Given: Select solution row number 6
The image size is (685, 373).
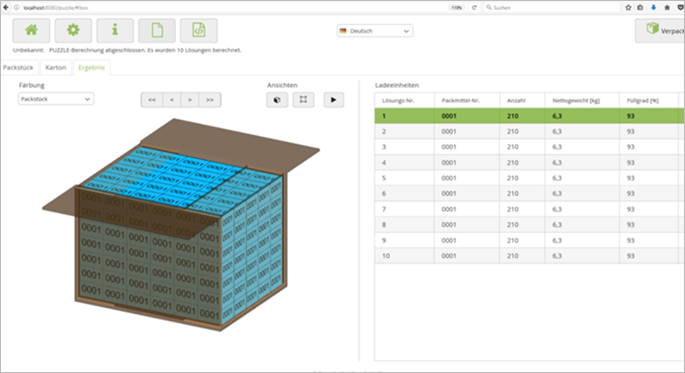Looking at the screenshot, I should pos(529,193).
